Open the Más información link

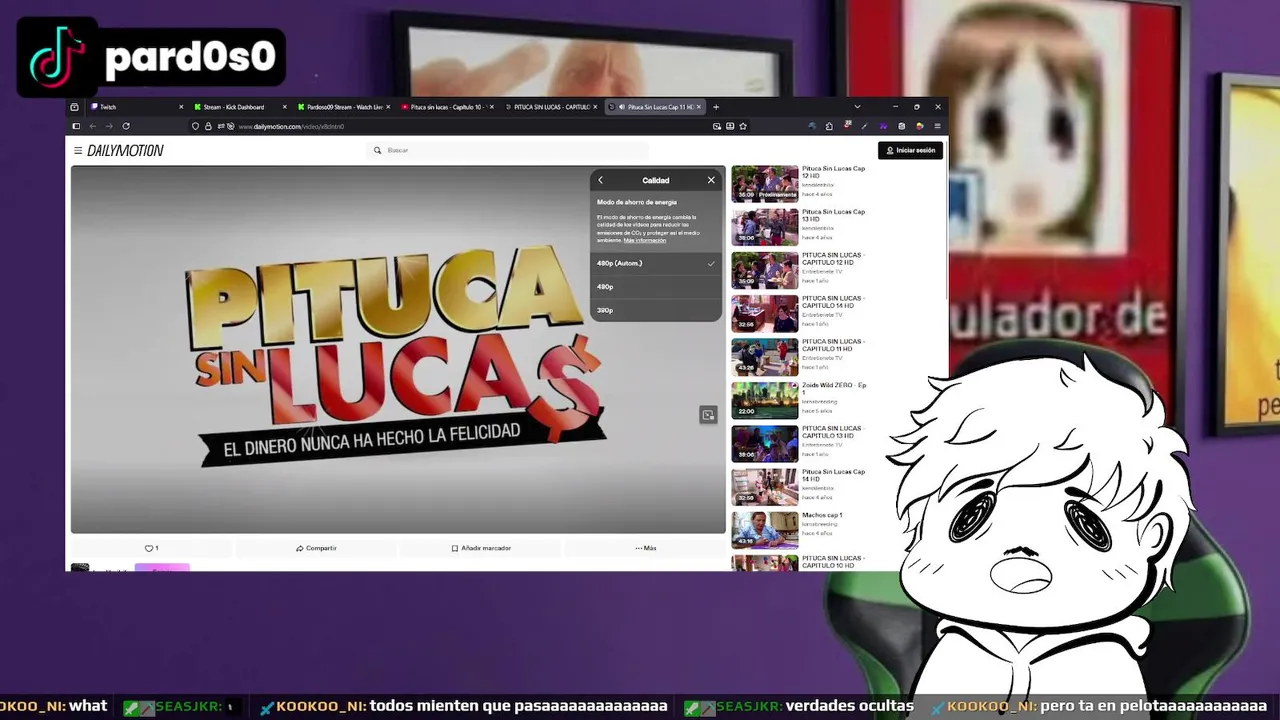point(645,241)
